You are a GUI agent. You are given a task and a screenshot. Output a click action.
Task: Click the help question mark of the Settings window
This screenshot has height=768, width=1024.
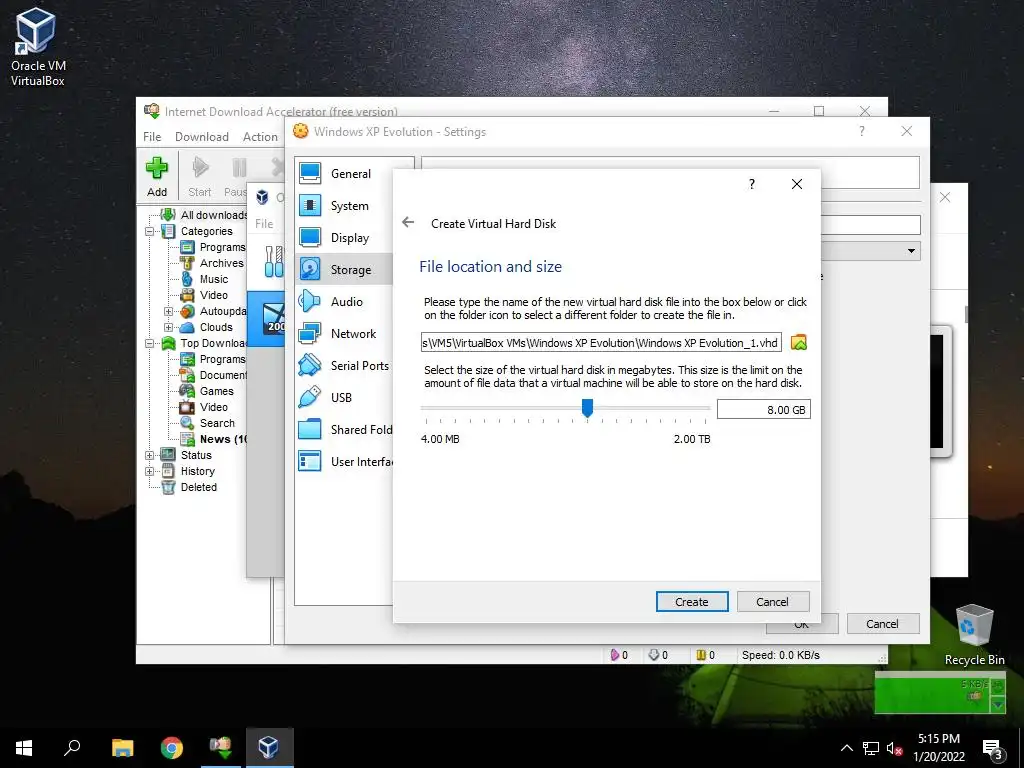(862, 131)
